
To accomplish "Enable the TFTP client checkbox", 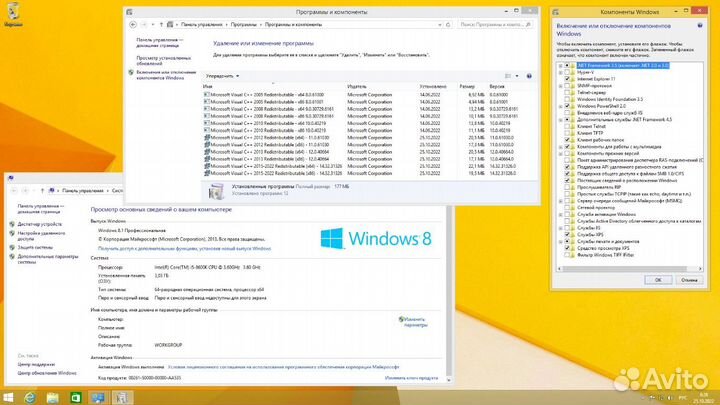I will [x=567, y=133].
